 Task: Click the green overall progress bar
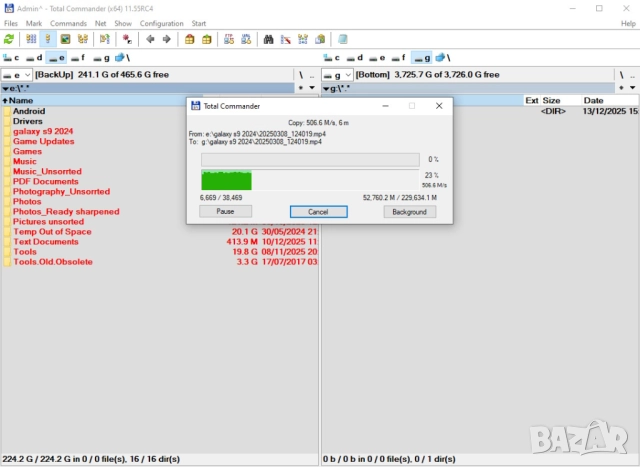[x=227, y=180]
